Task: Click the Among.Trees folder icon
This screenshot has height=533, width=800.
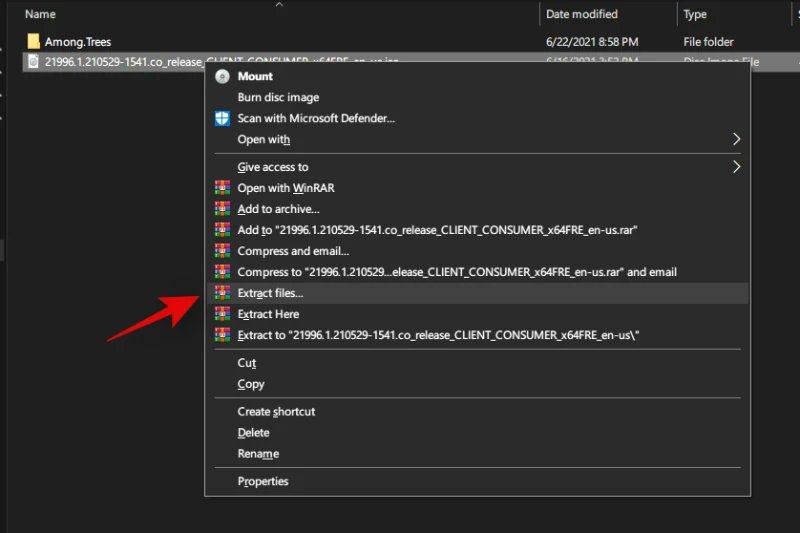Action: (x=33, y=41)
